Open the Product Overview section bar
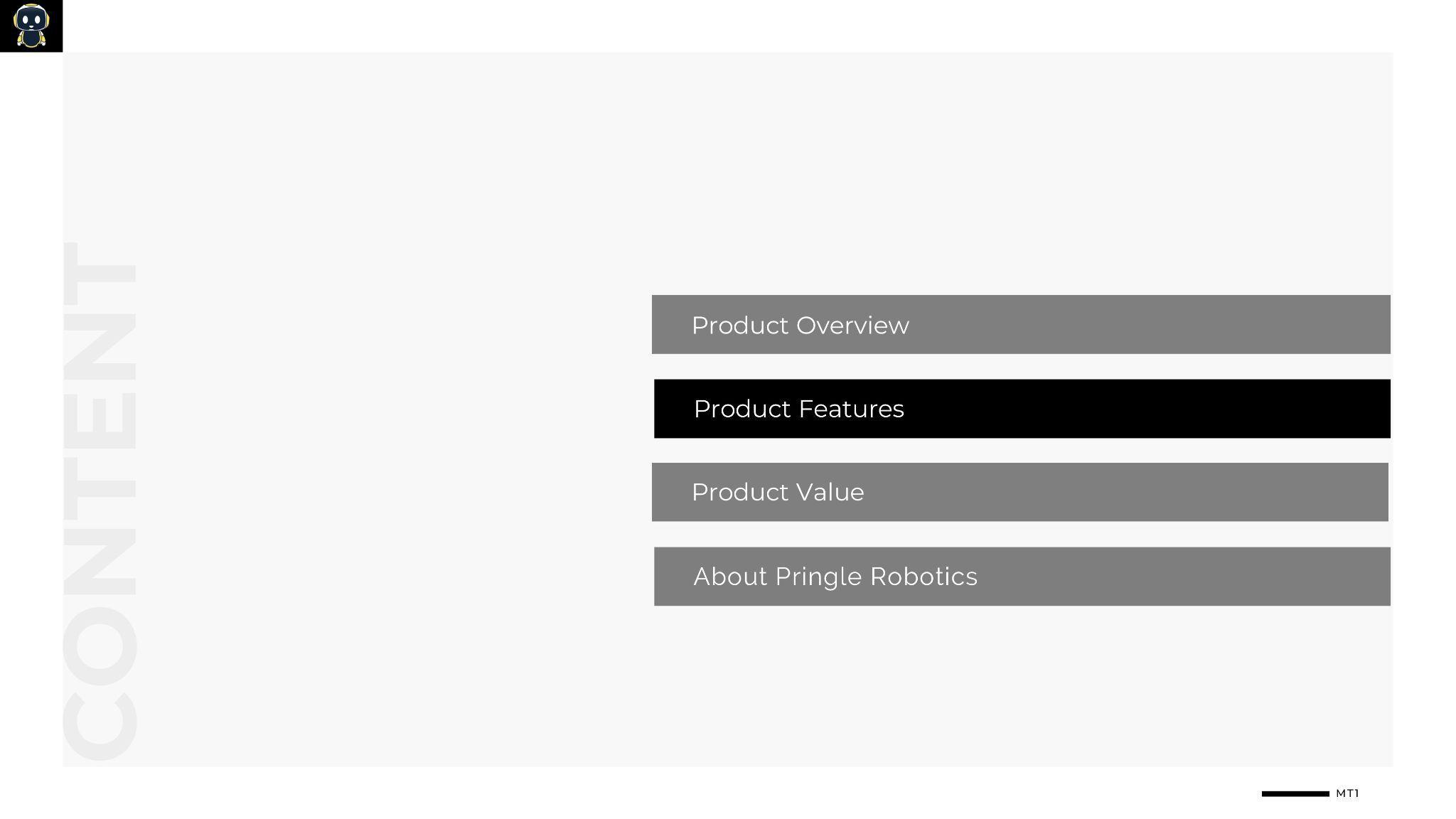The image size is (1456, 819). (1020, 324)
